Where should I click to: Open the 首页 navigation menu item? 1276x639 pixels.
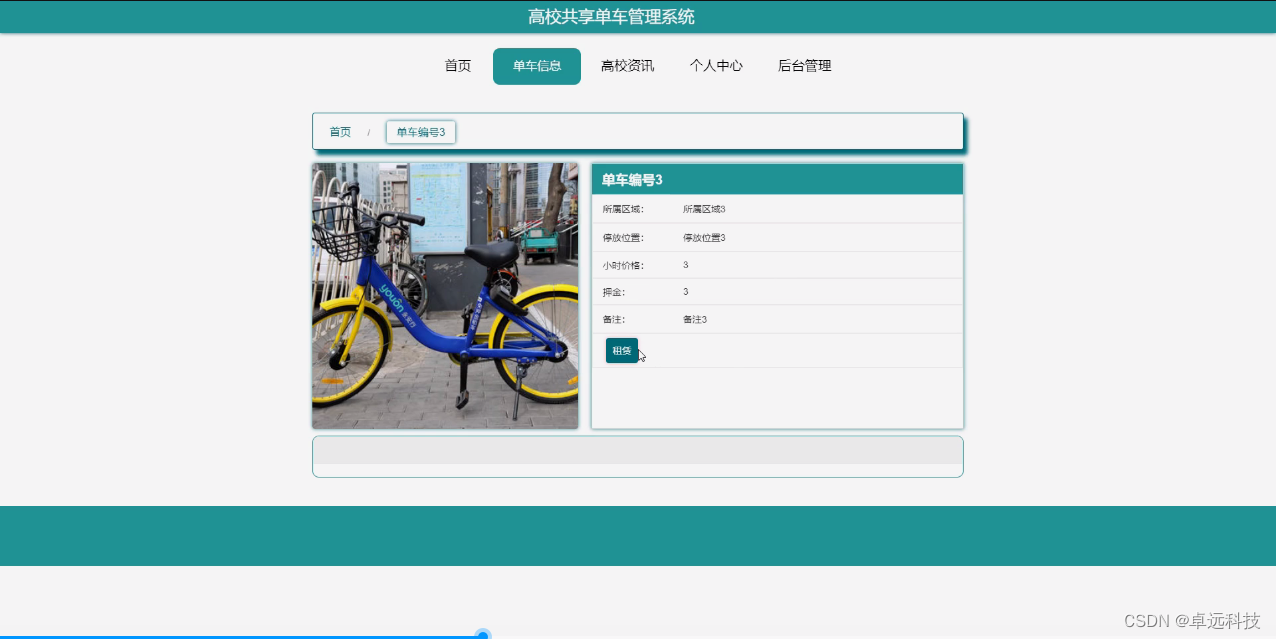(x=457, y=65)
